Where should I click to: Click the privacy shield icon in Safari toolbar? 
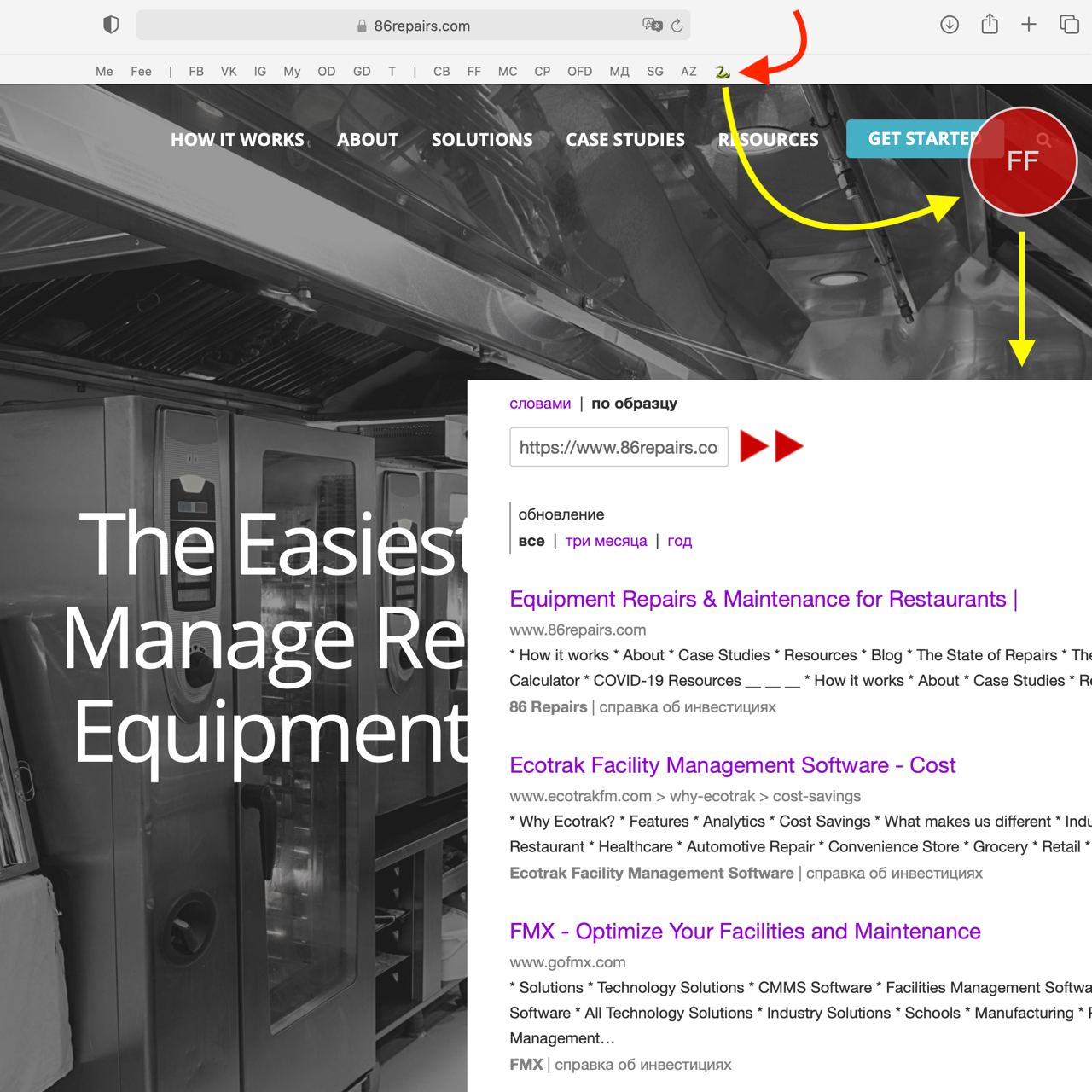tap(111, 25)
